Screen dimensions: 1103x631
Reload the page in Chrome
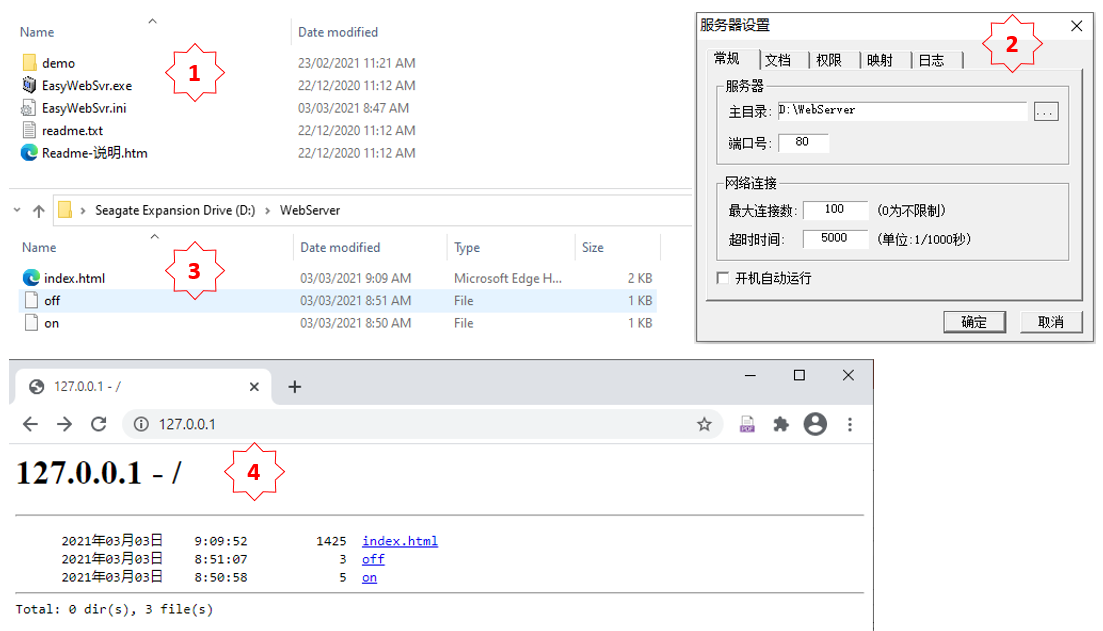[x=98, y=424]
